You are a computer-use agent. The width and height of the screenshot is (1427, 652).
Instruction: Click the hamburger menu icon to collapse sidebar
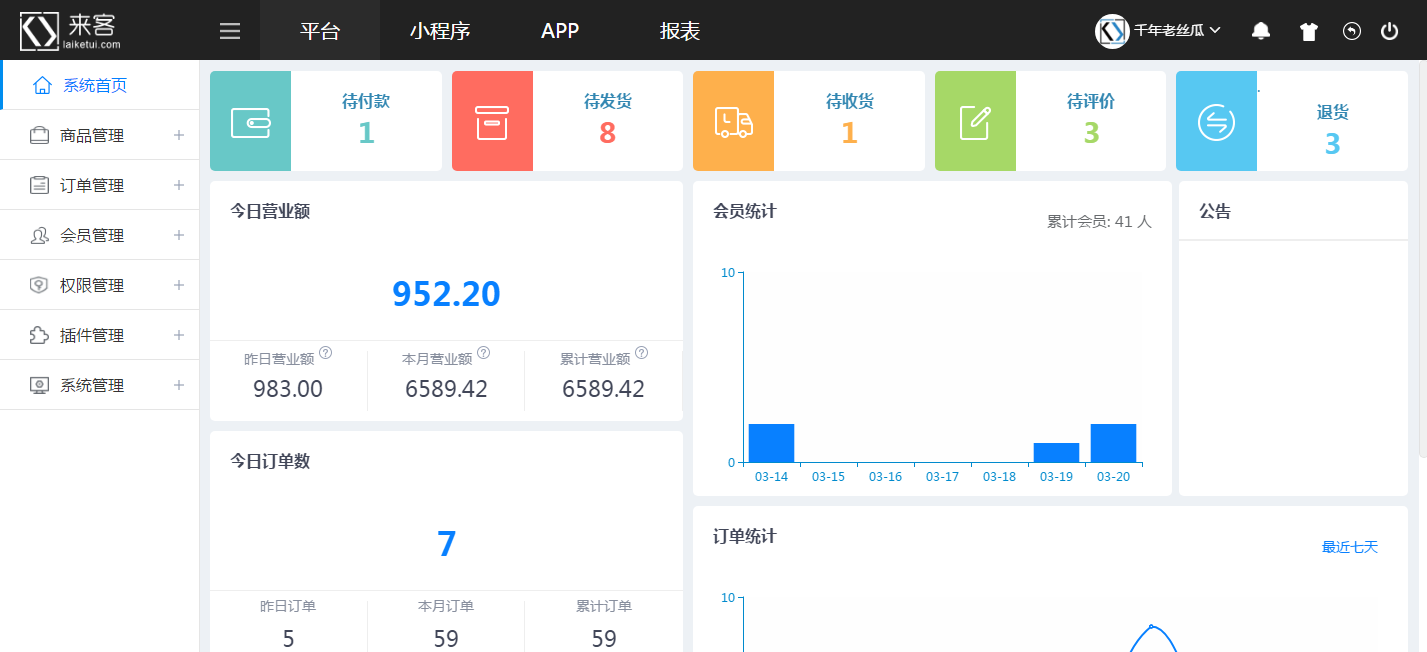coord(230,31)
